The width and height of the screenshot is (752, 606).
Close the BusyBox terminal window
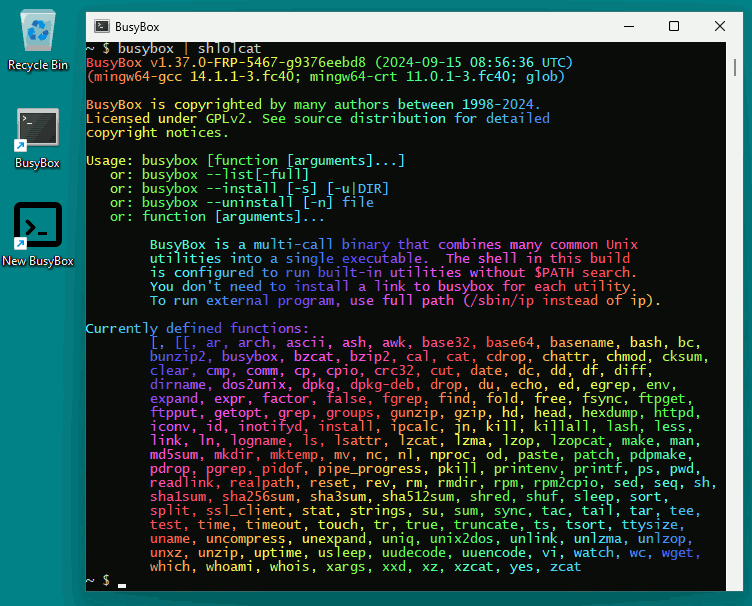pos(720,27)
